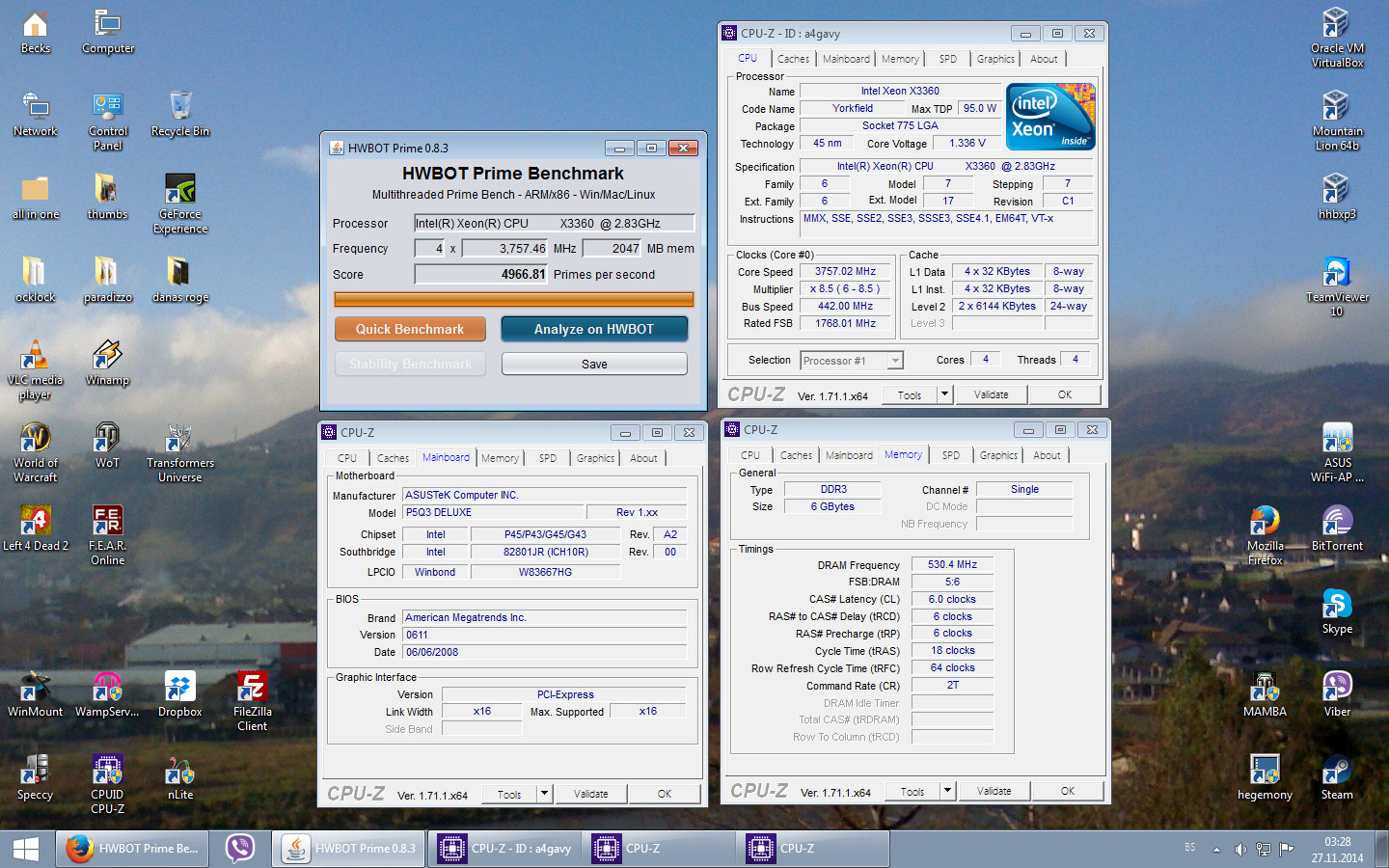Viewport: 1389px width, 868px height.
Task: Click DRAM Frequency value 530.4 MHz
Action: pos(952,564)
